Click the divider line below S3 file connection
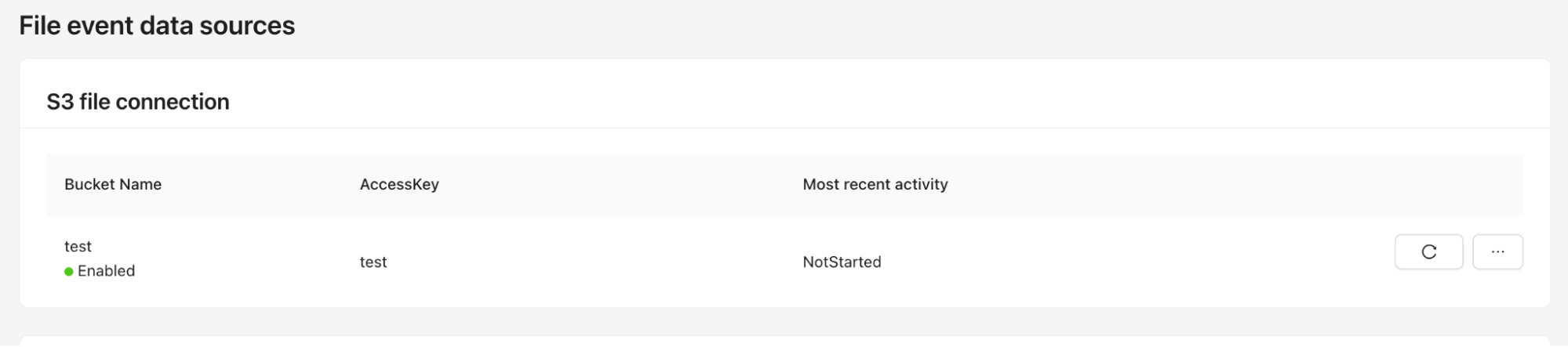The image size is (1568, 347). tap(784, 128)
